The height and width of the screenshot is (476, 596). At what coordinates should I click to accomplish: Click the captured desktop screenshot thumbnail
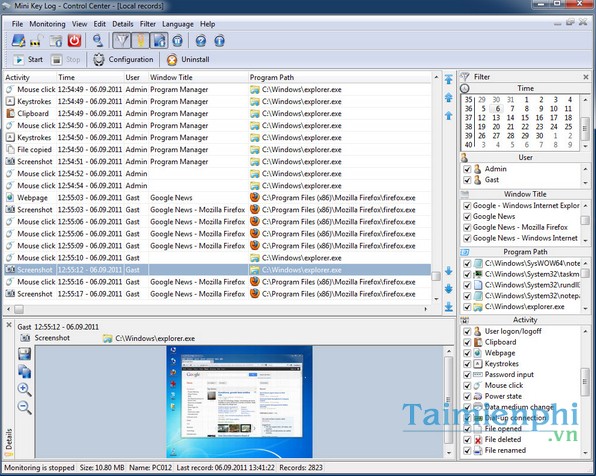point(239,402)
